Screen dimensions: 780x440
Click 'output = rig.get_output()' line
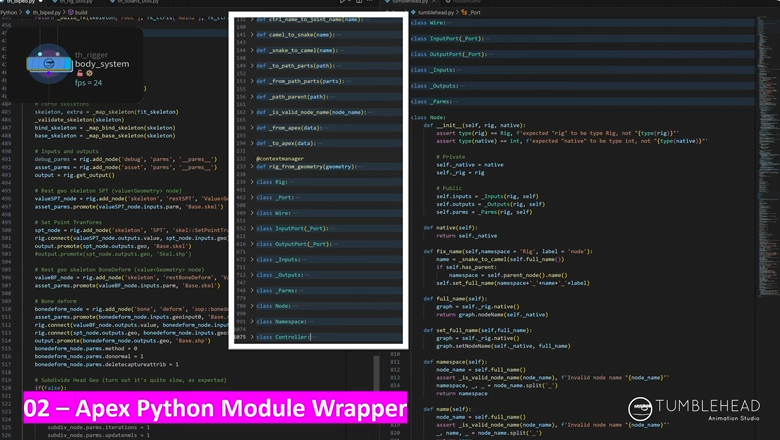(75, 175)
